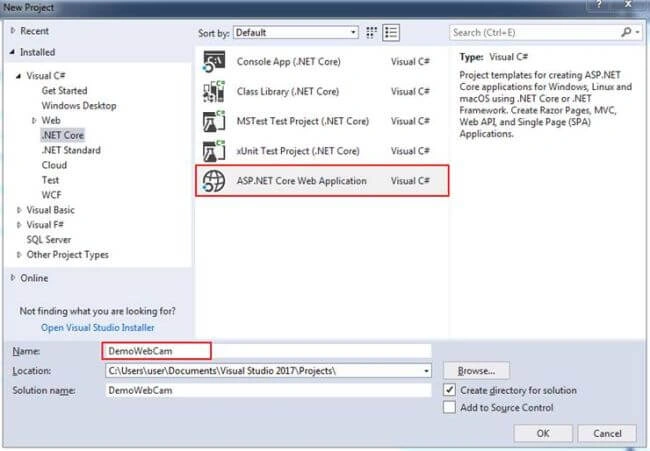Image resolution: width=650 pixels, height=451 pixels.
Task: Close the New Project dialog
Action: pyautogui.click(x=629, y=4)
